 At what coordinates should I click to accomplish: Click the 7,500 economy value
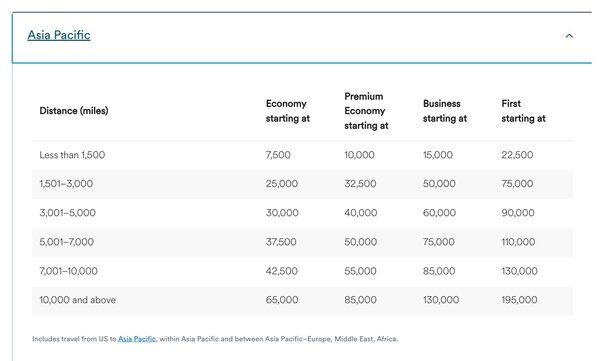pos(278,155)
